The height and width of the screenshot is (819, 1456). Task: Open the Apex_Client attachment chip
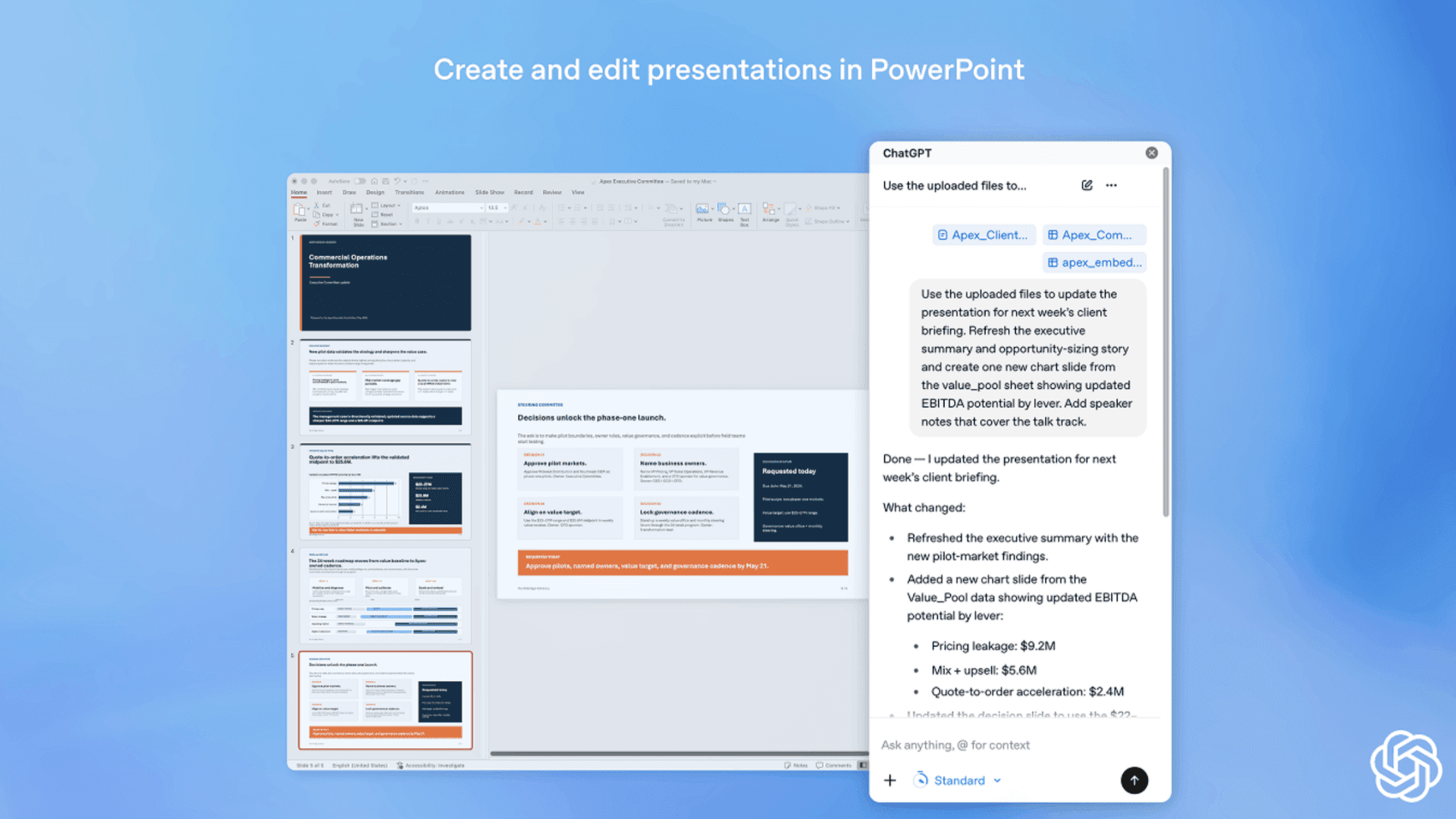983,235
